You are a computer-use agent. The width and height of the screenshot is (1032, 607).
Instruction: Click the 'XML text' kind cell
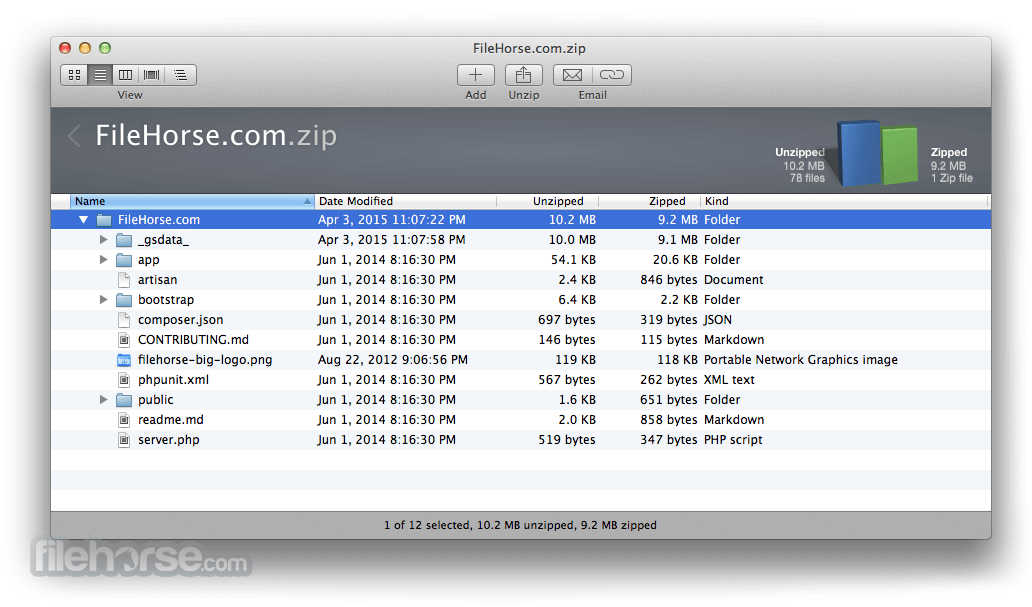coord(729,380)
